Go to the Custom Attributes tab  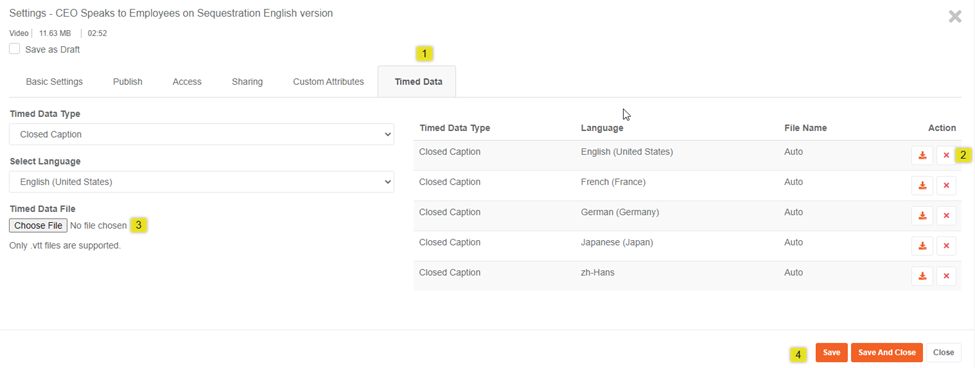pyautogui.click(x=328, y=81)
